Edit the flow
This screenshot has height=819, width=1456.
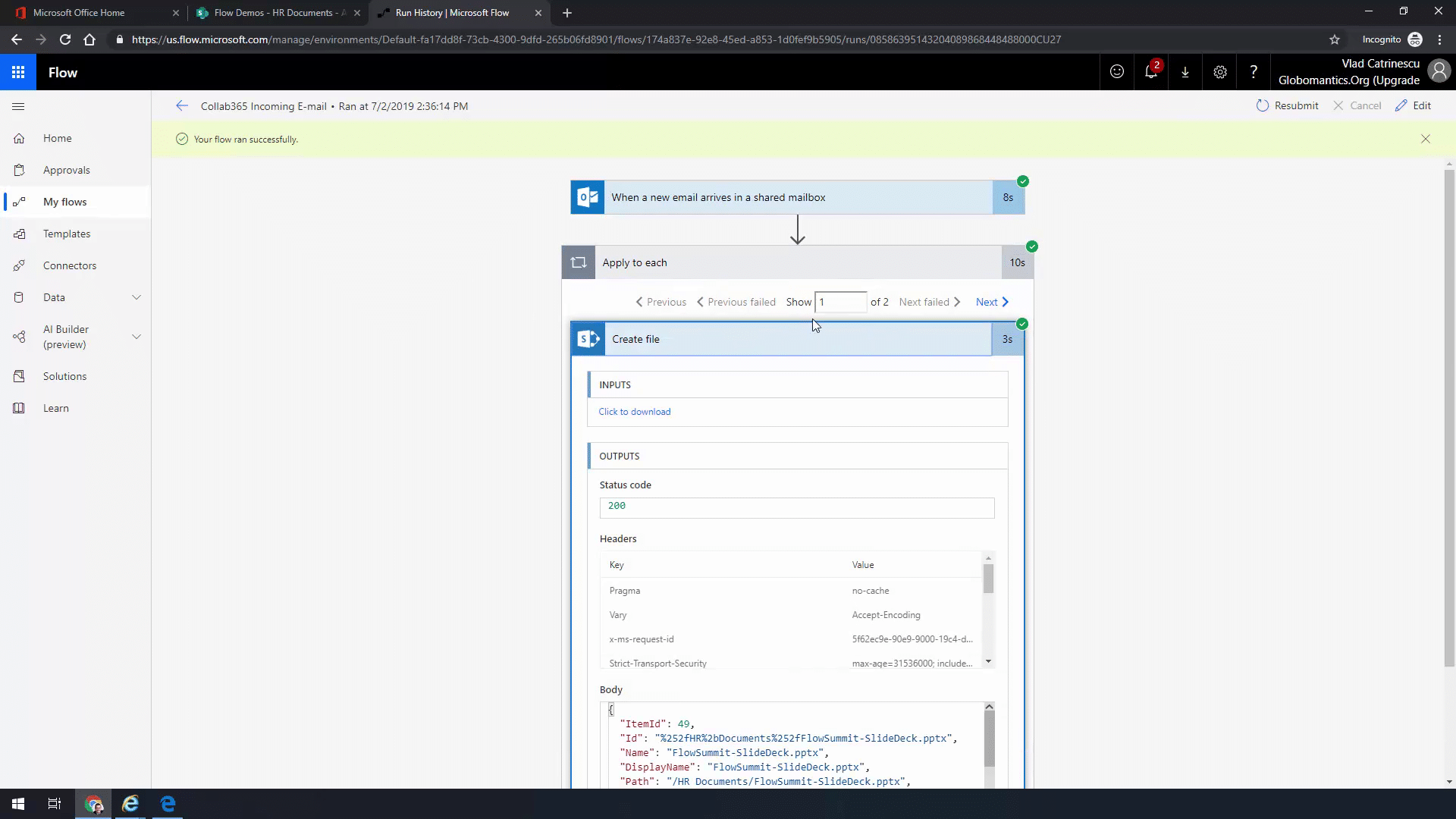(1413, 106)
